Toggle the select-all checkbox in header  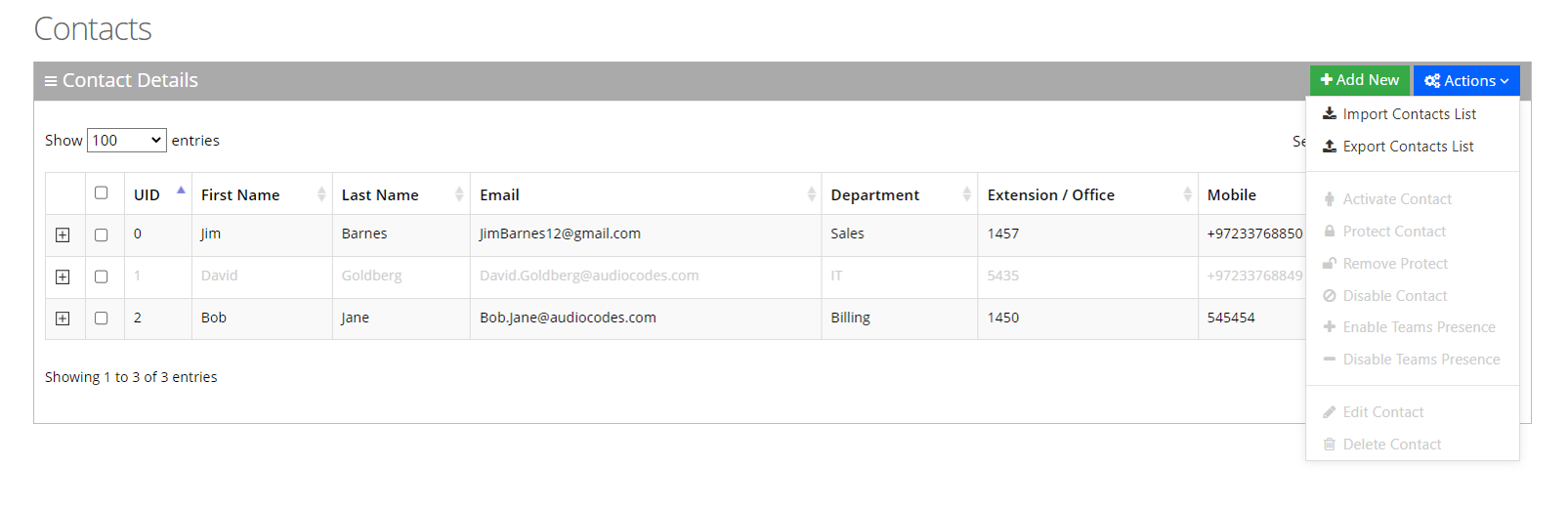(x=102, y=192)
